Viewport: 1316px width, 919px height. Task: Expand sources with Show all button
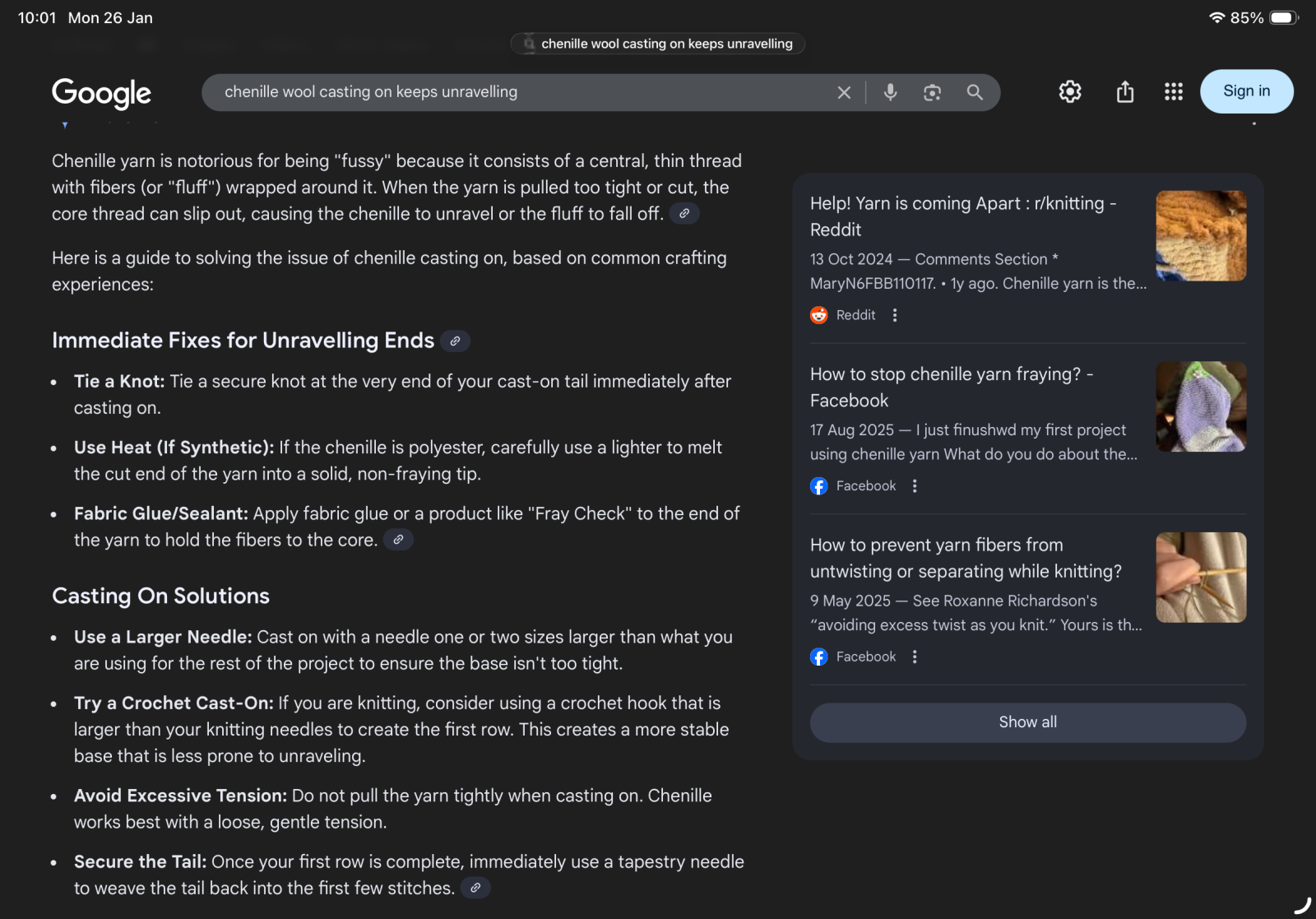(x=1027, y=722)
